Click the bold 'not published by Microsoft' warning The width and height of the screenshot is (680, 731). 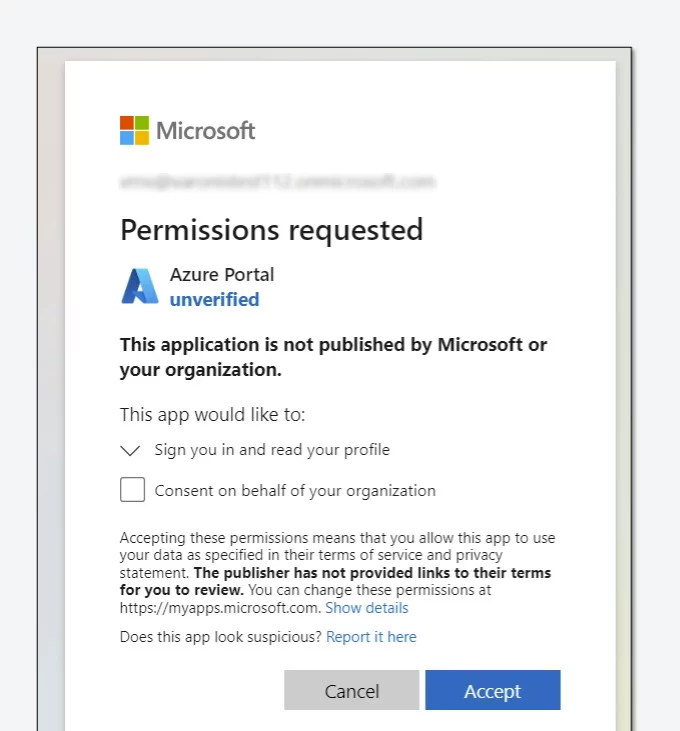[x=333, y=356]
